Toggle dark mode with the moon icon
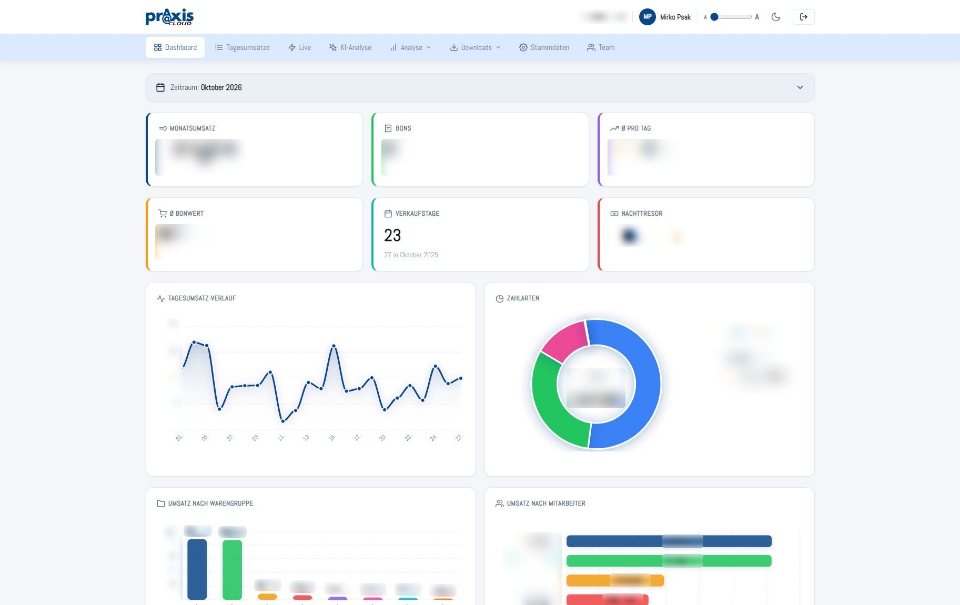The image size is (960, 605). pyautogui.click(x=776, y=17)
